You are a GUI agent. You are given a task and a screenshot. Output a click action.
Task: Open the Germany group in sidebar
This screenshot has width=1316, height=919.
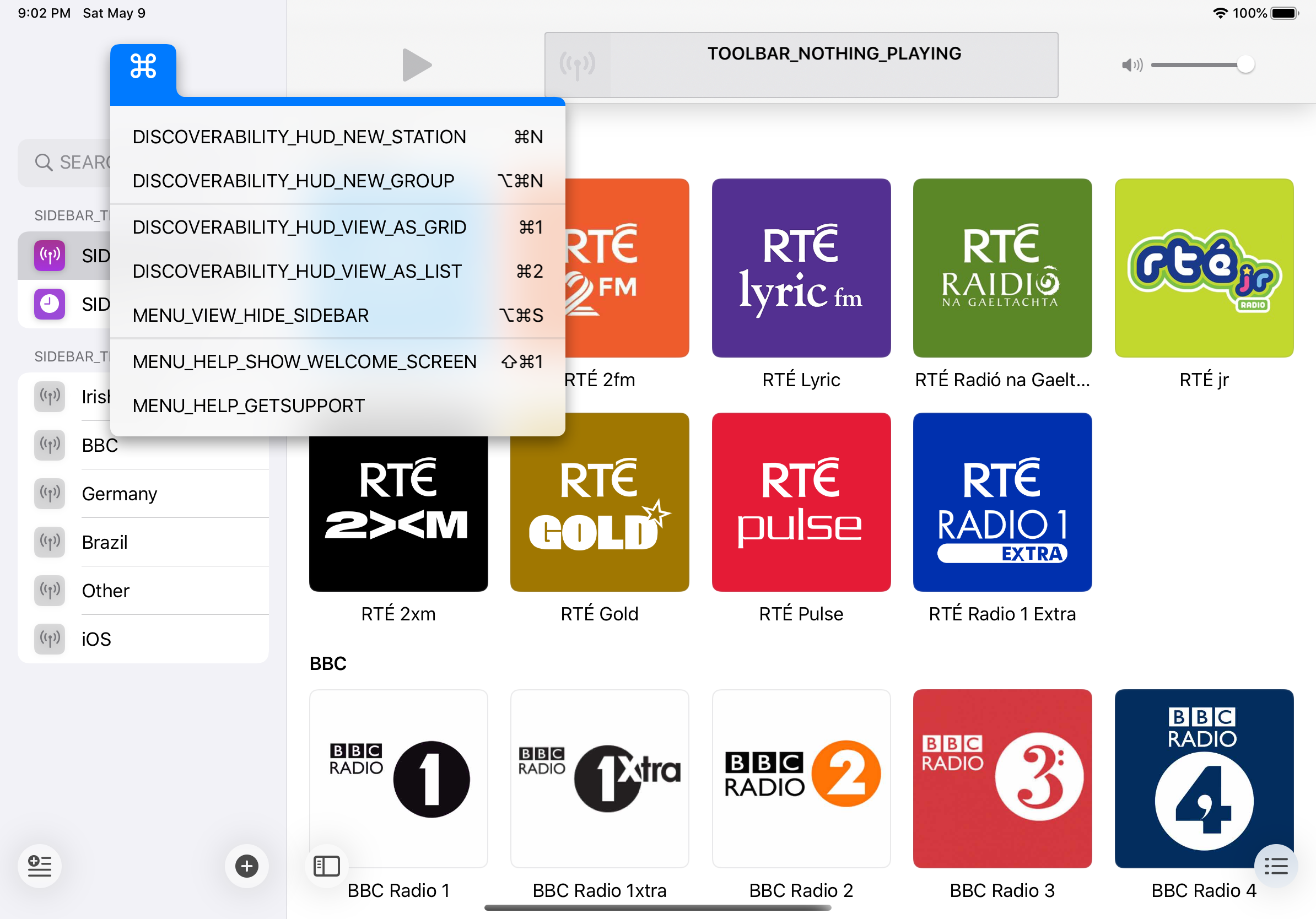(119, 493)
